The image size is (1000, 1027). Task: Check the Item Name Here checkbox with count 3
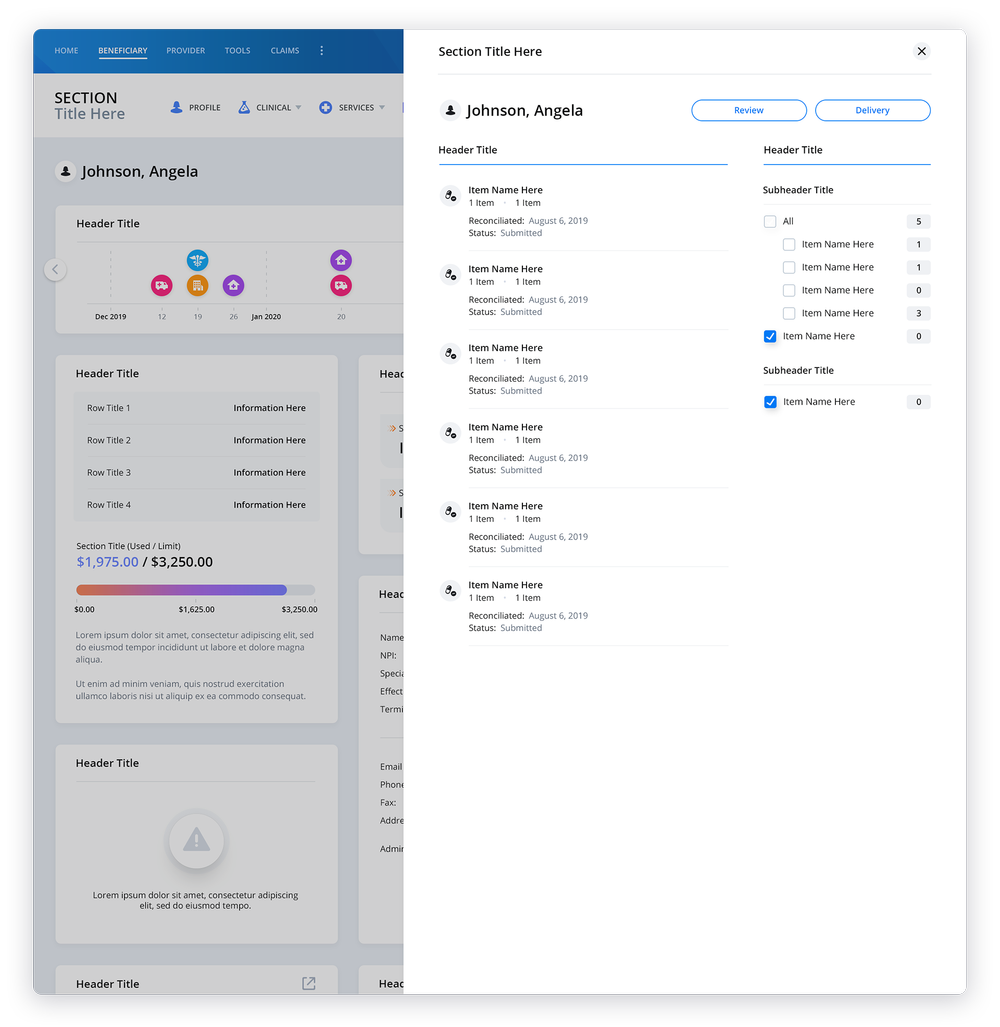pos(789,313)
